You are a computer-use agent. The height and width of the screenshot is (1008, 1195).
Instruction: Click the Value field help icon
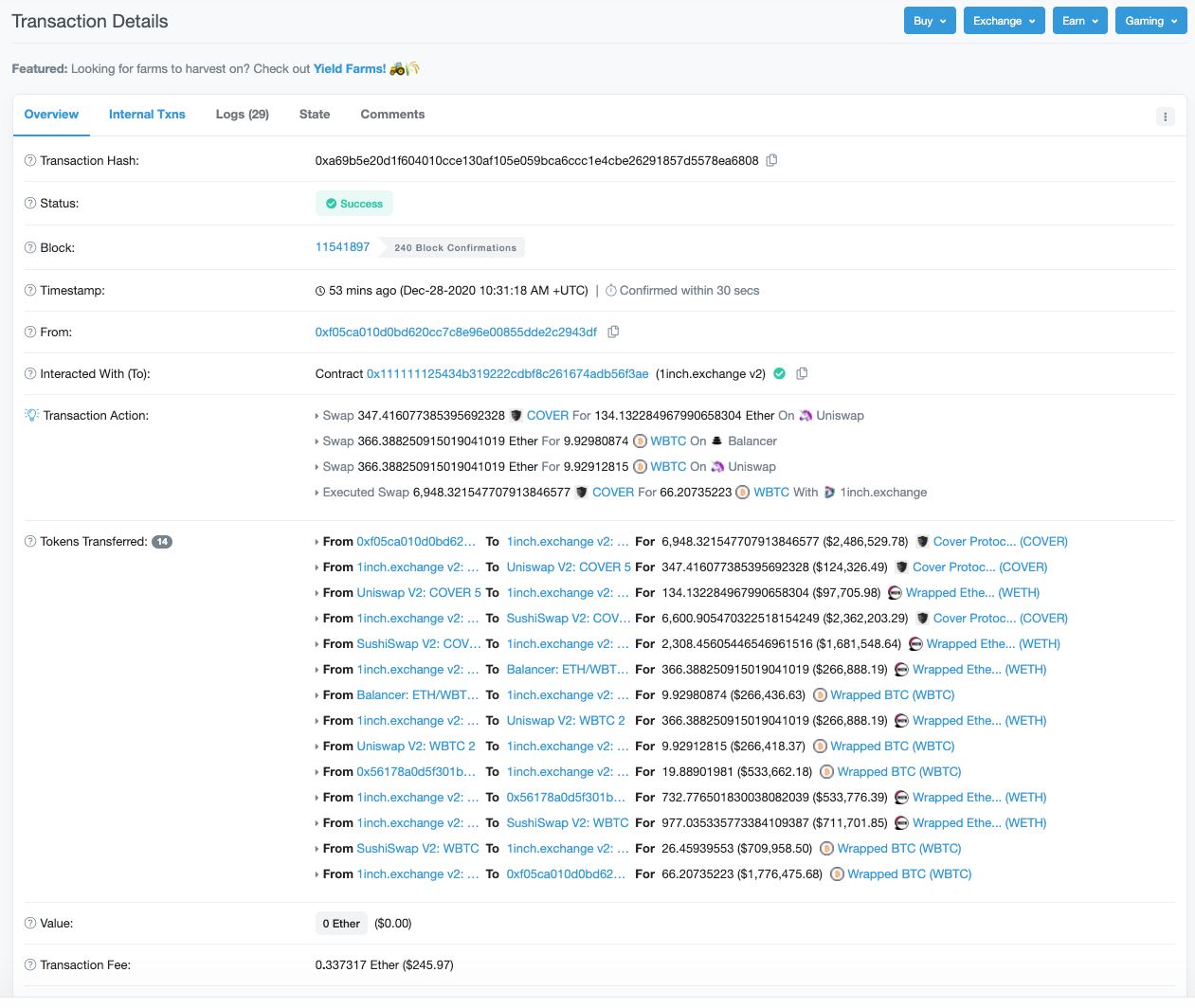[x=29, y=924]
